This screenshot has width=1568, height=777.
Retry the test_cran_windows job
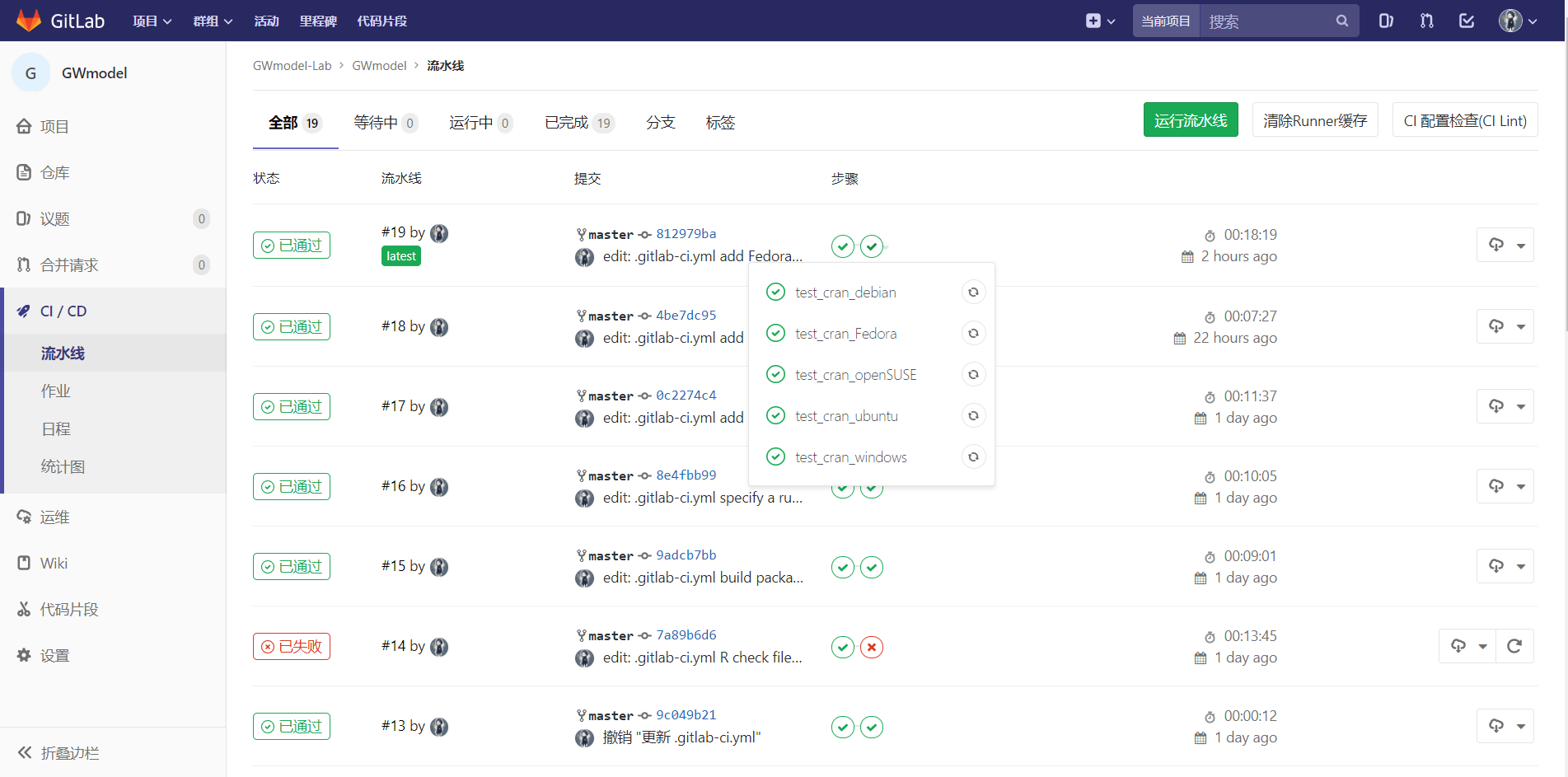(973, 457)
